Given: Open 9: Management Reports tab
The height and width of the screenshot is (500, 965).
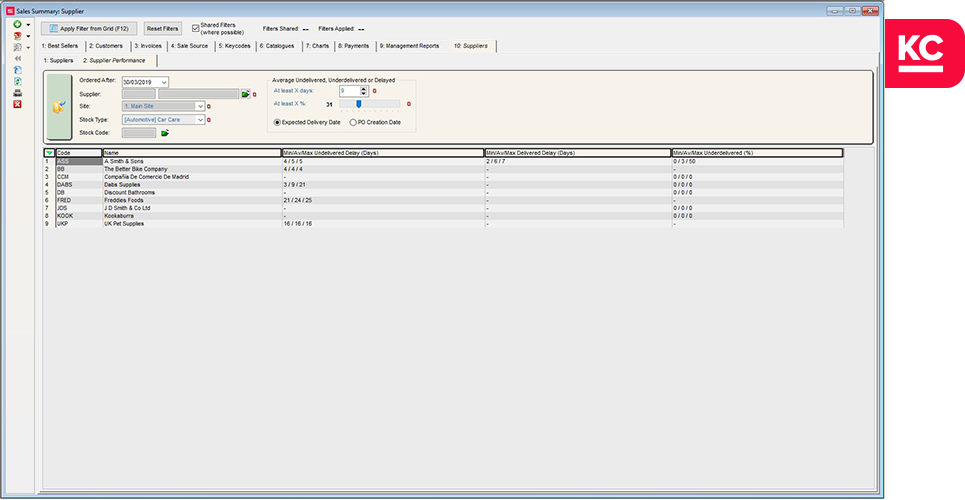Looking at the screenshot, I should click(409, 46).
